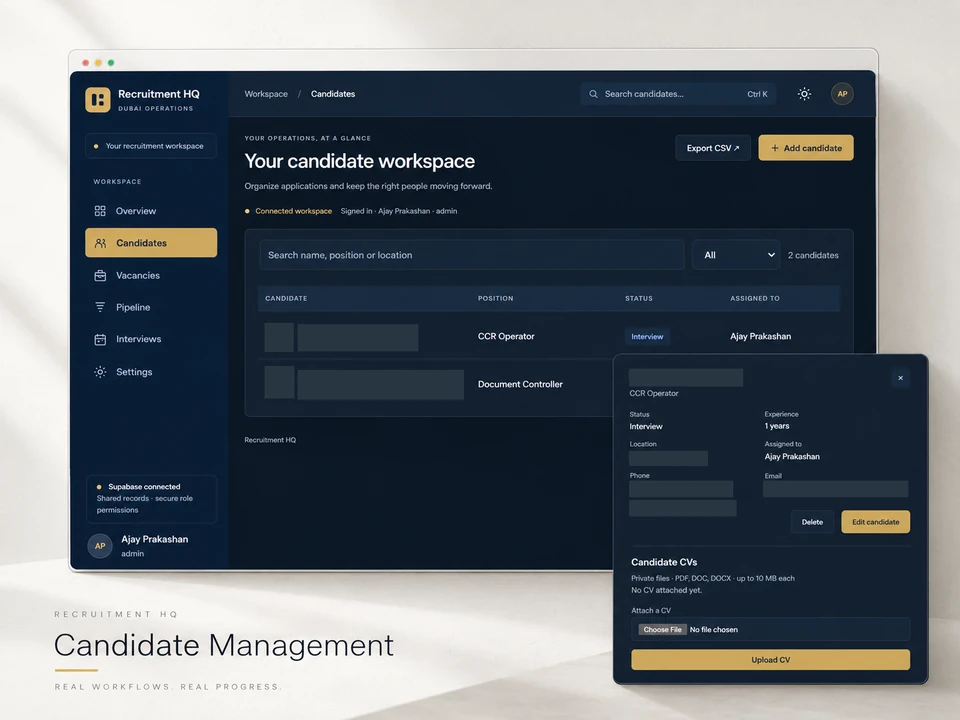Click the Candidate CVs heading
960x720 pixels.
point(664,562)
